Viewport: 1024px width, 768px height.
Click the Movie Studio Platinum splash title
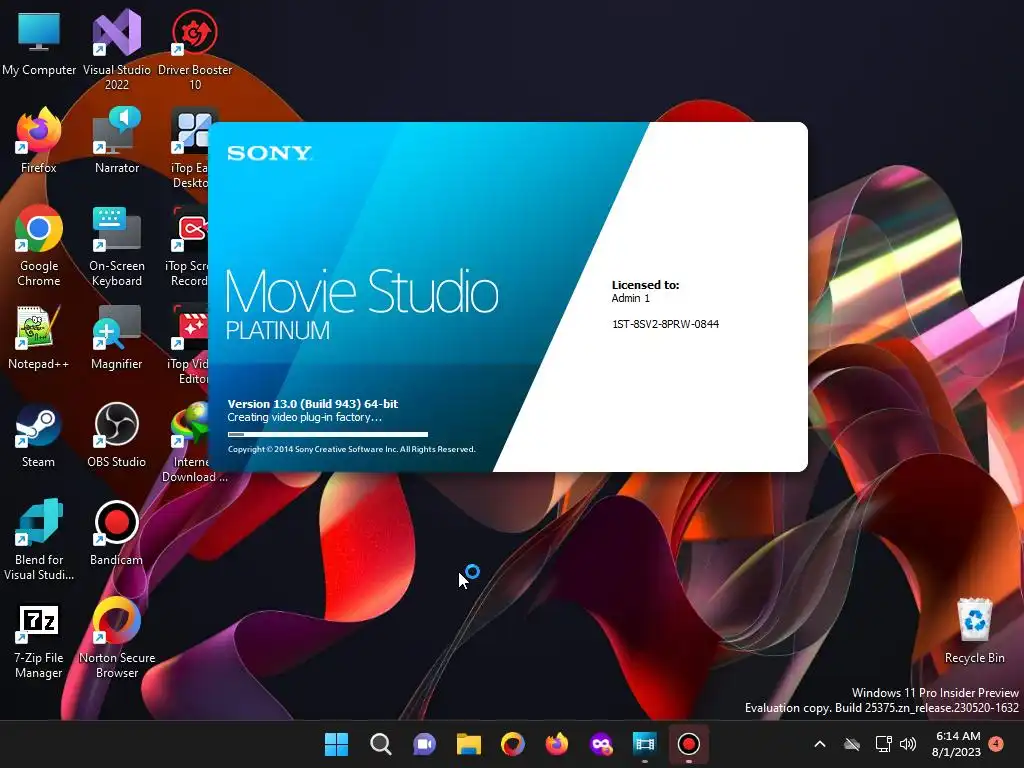tap(362, 304)
